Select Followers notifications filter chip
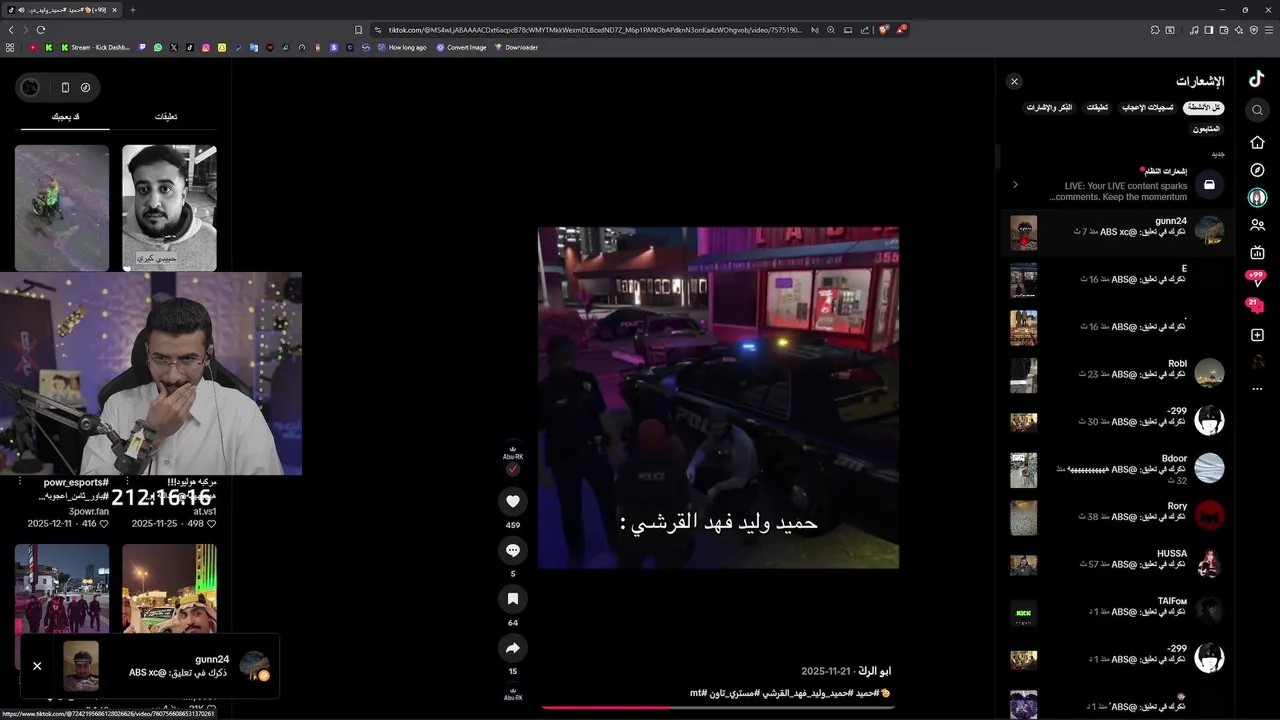Image resolution: width=1280 pixels, height=720 pixels. click(1206, 129)
